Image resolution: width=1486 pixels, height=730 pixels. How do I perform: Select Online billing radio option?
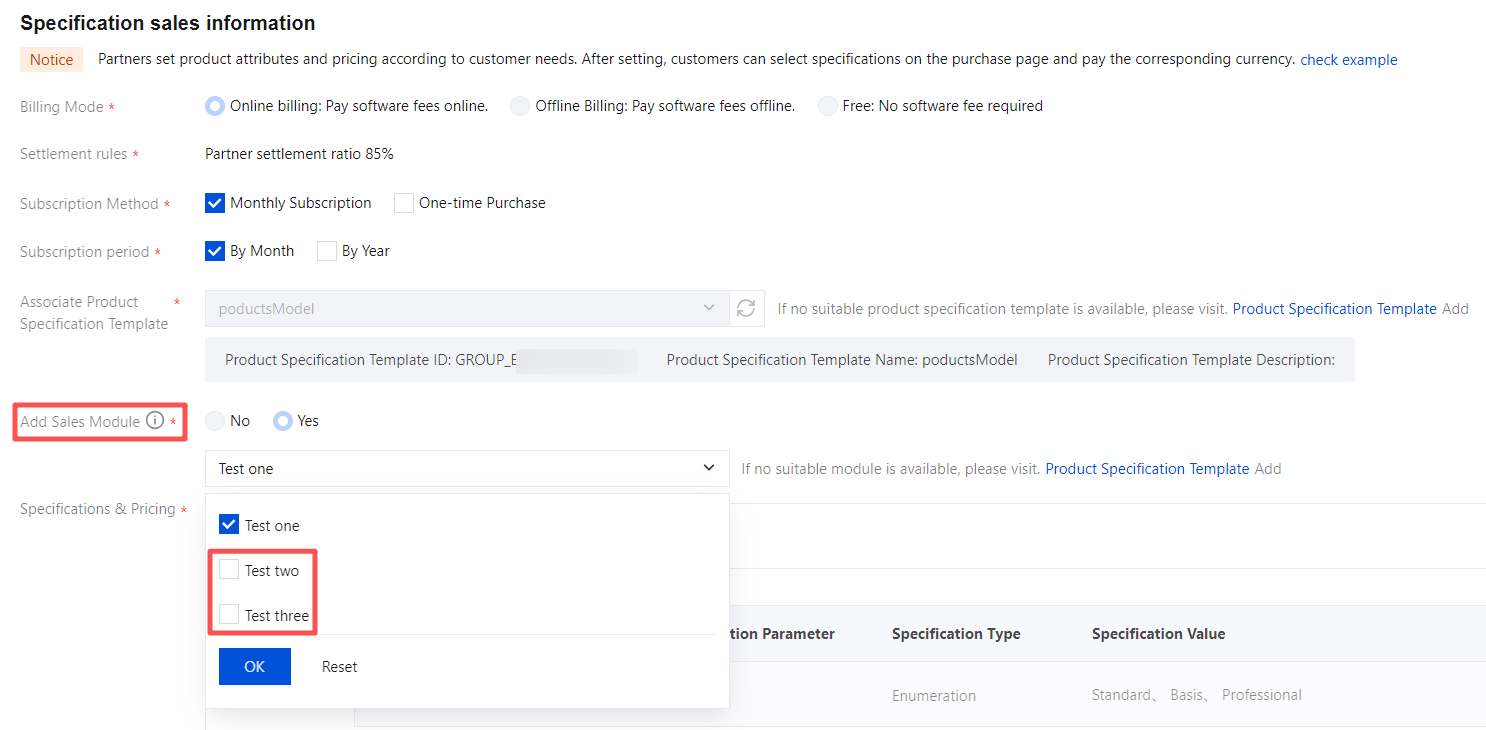coord(215,106)
